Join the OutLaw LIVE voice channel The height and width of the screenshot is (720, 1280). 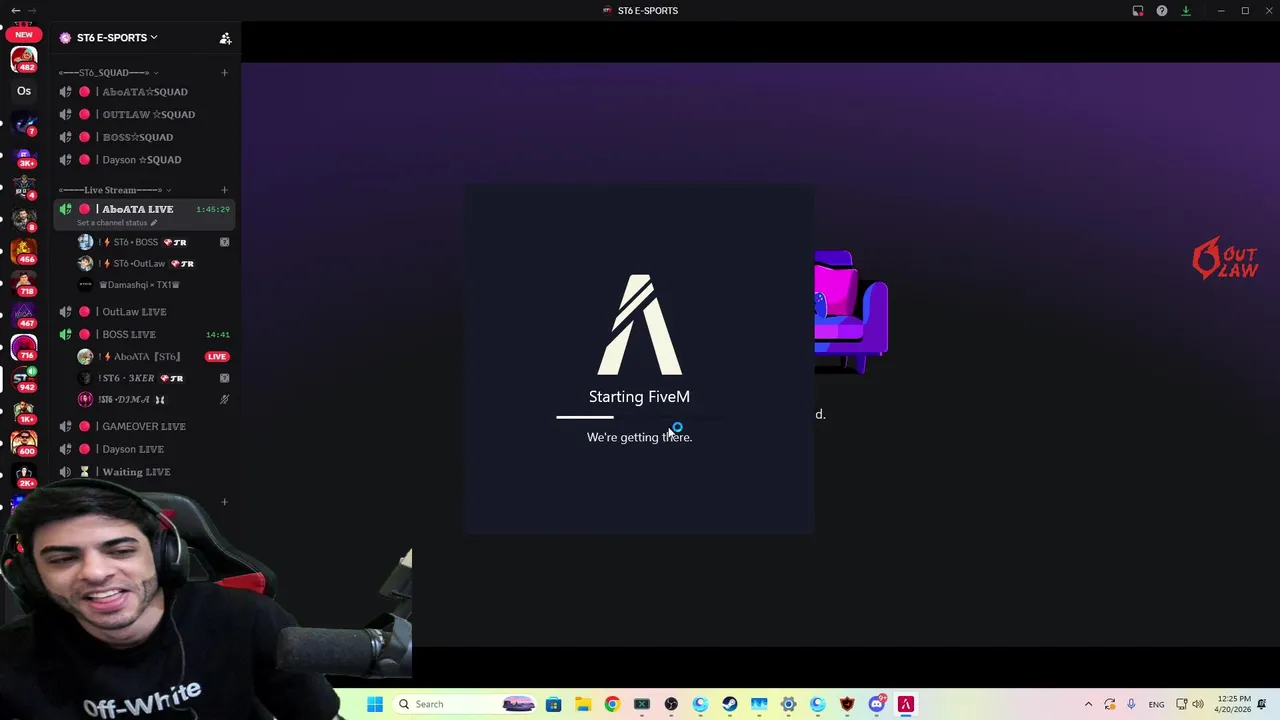click(144, 312)
